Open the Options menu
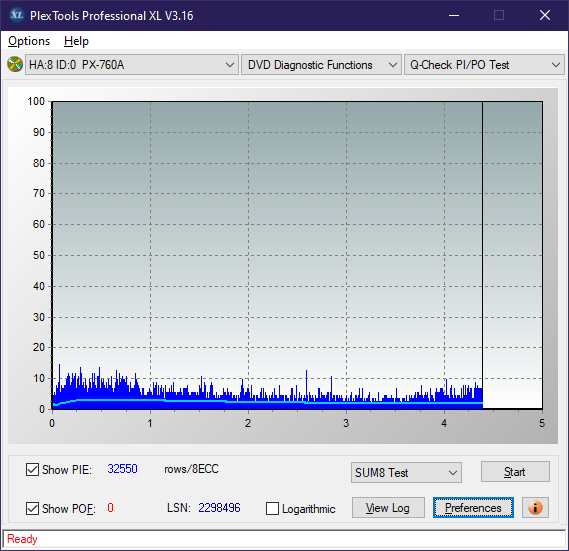This screenshot has height=551, width=569. [x=29, y=41]
